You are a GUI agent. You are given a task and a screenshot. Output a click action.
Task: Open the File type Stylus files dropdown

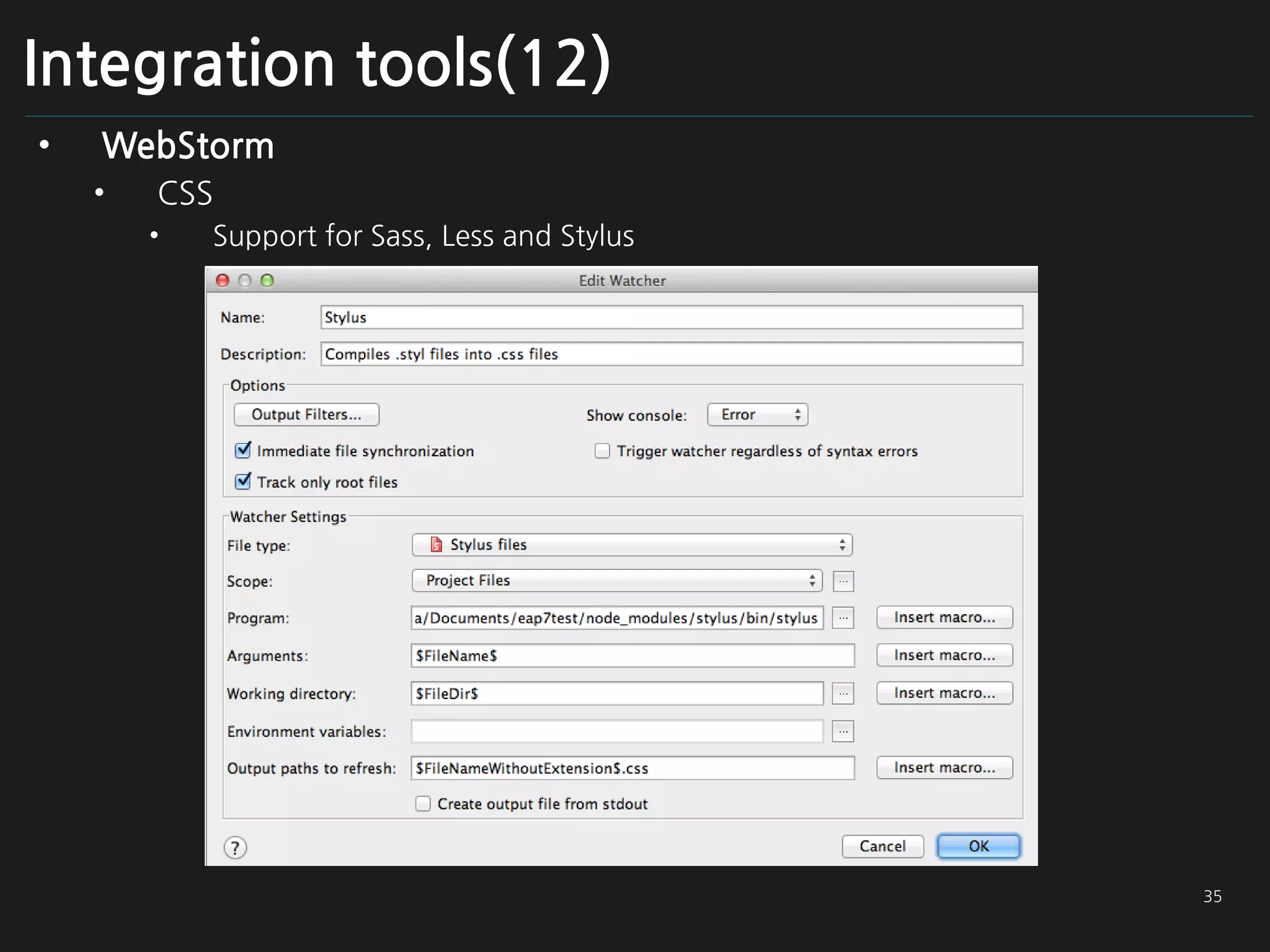(x=632, y=545)
